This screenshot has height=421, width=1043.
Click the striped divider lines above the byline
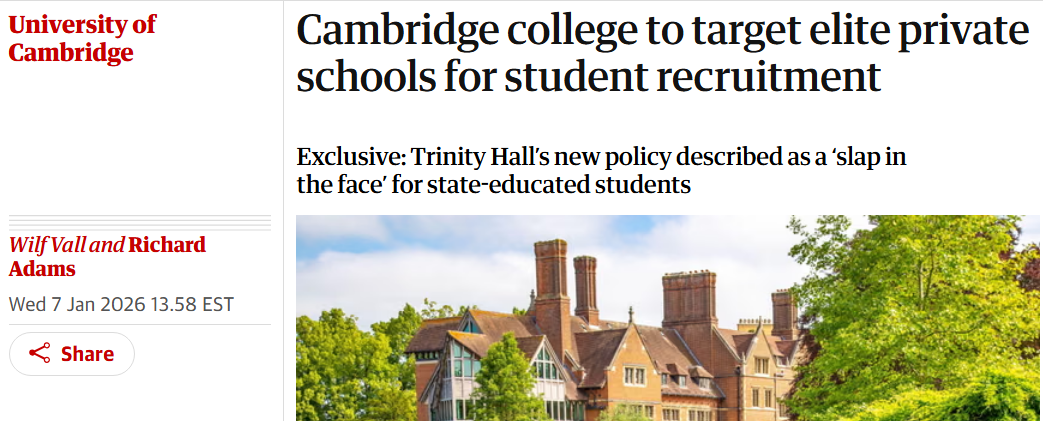[x=140, y=223]
